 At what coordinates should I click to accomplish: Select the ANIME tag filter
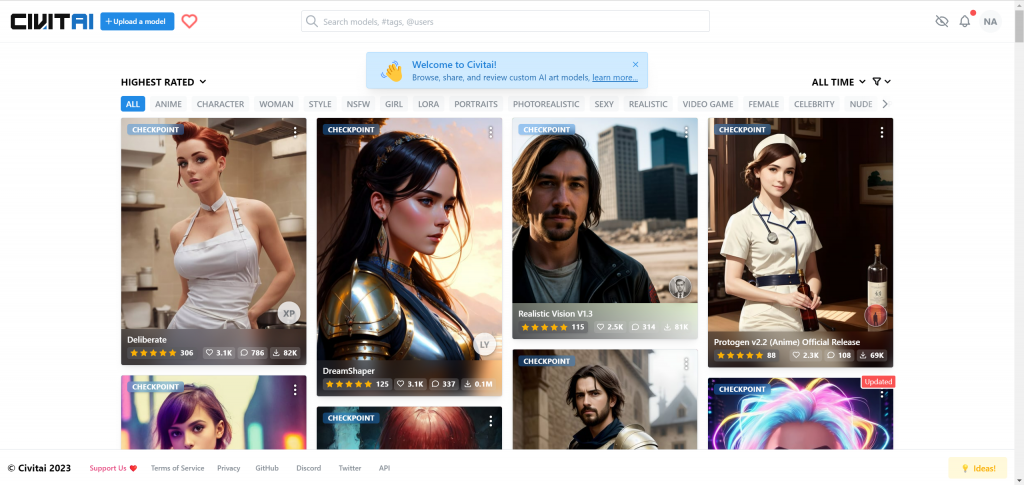click(168, 104)
